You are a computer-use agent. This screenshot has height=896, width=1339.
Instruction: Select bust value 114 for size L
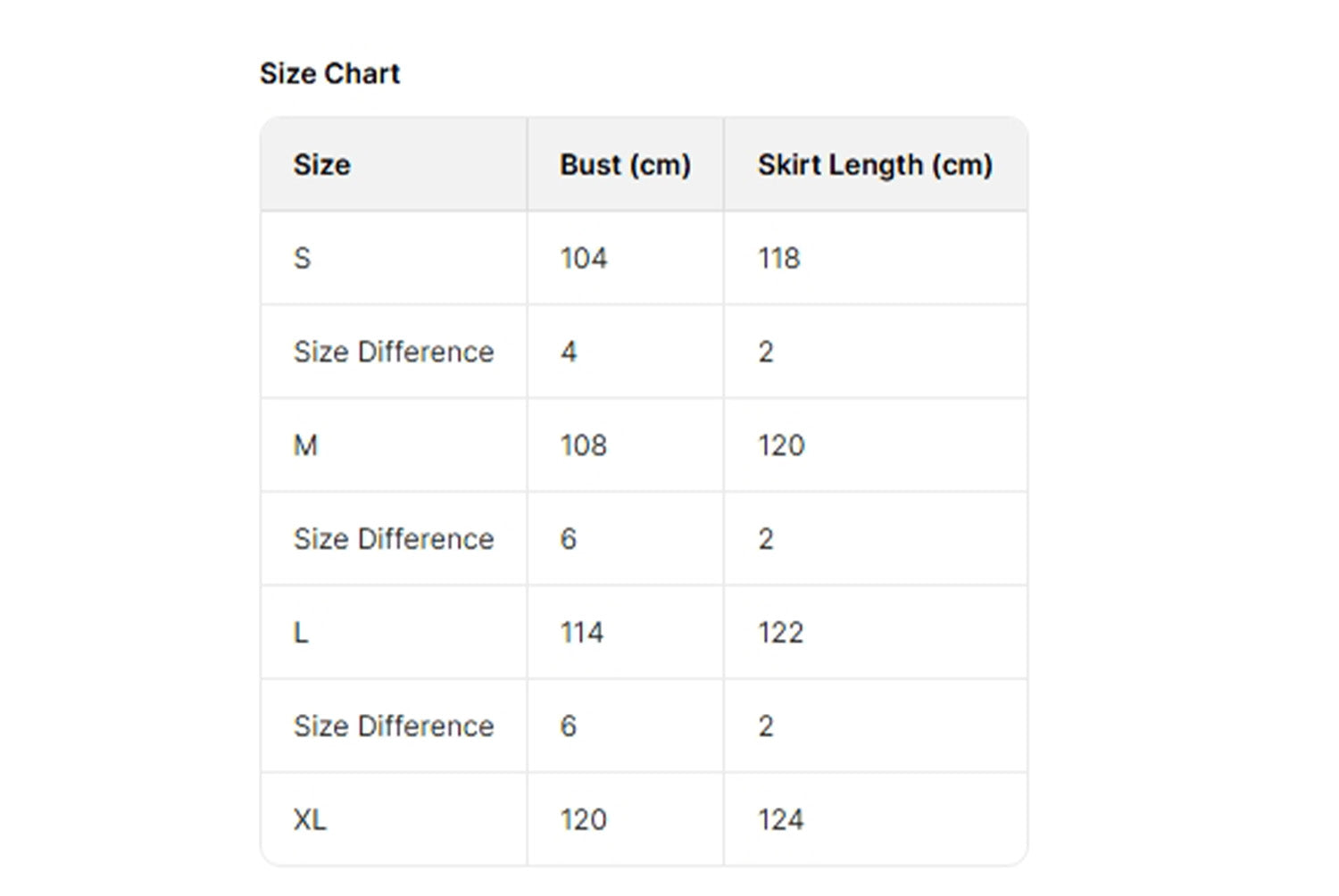pyautogui.click(x=582, y=633)
